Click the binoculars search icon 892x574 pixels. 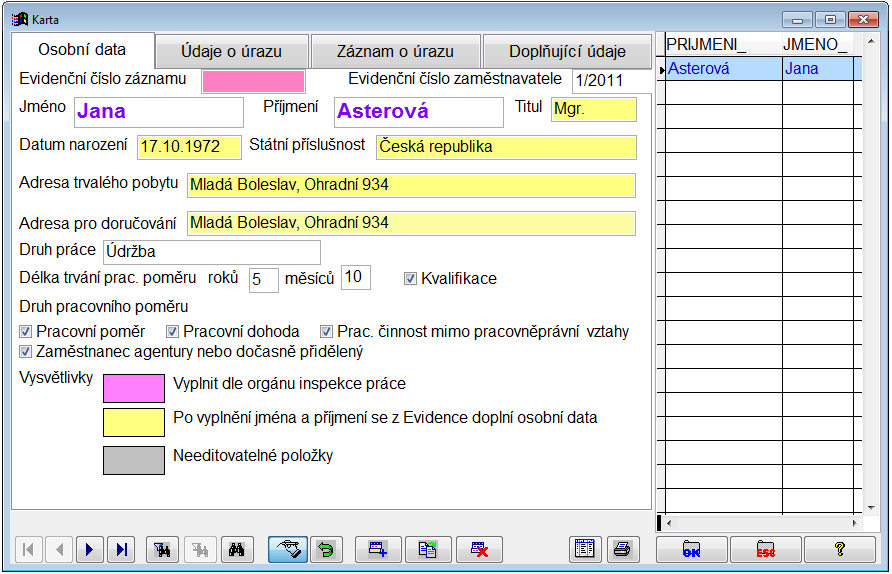(237, 549)
